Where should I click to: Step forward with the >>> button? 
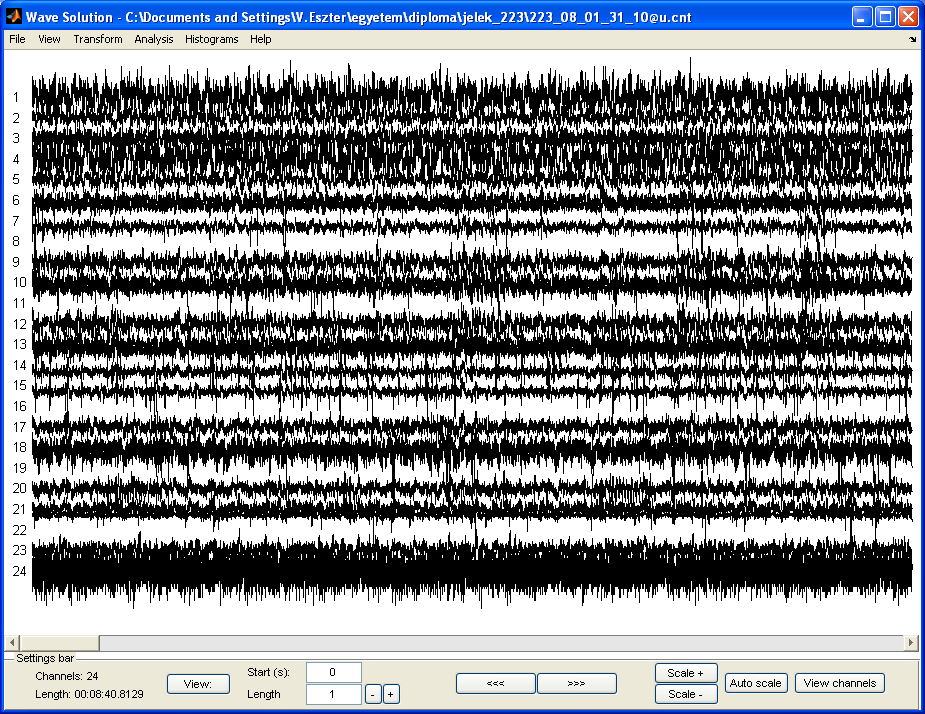[576, 683]
